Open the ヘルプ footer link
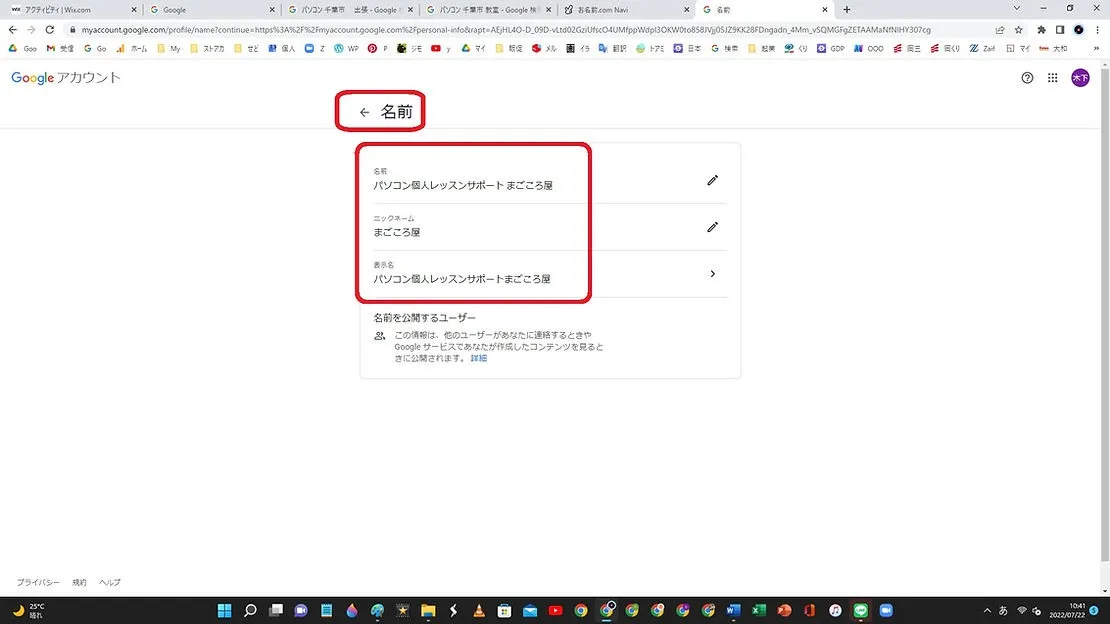 [109, 582]
